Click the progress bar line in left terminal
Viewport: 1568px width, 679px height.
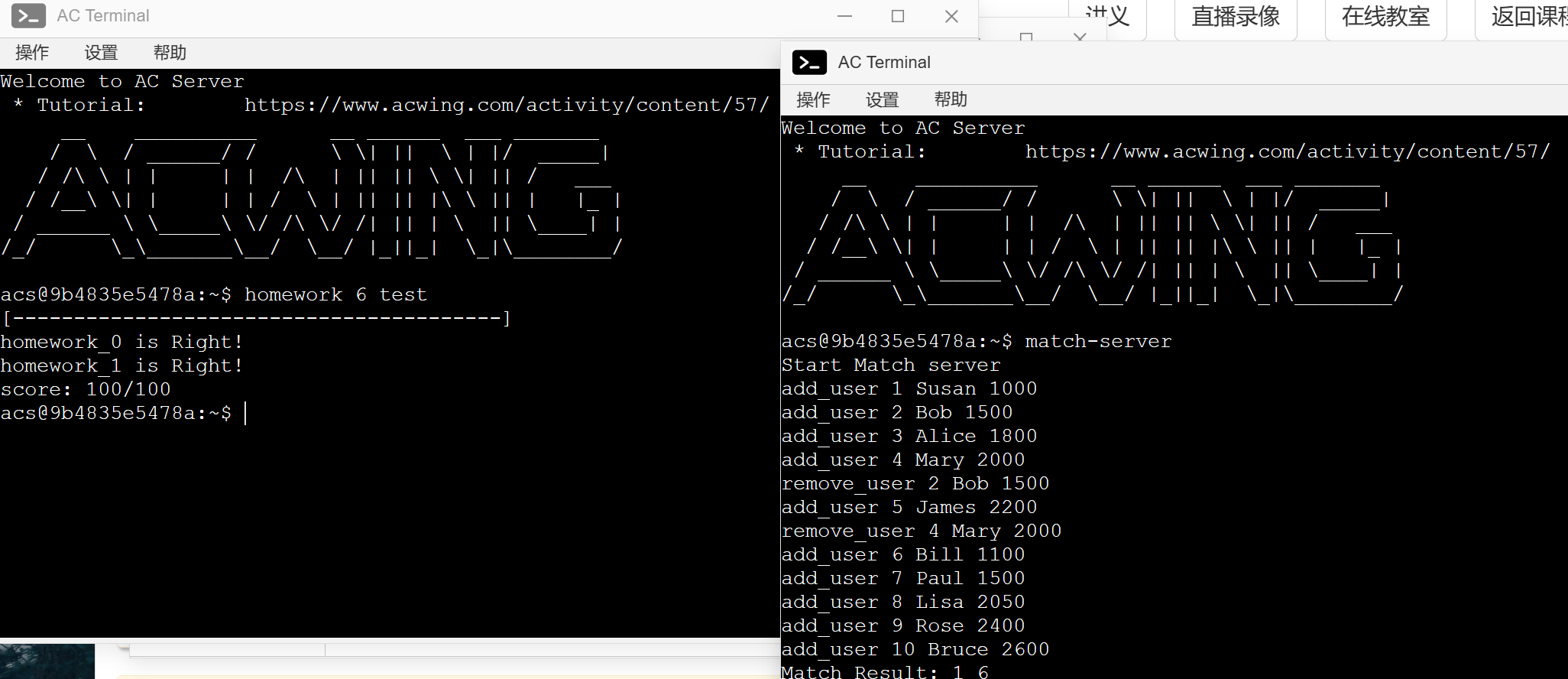pyautogui.click(x=256, y=318)
